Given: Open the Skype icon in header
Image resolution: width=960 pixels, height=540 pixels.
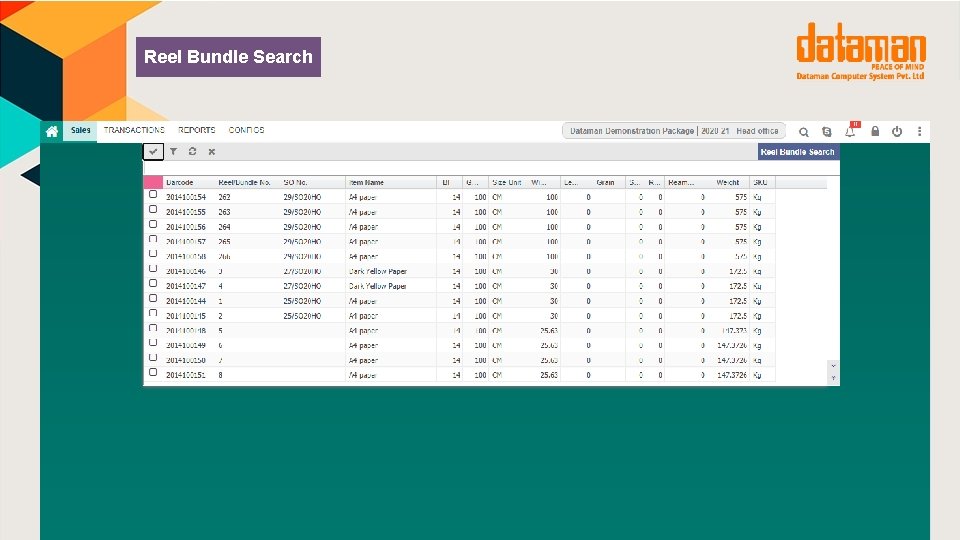Looking at the screenshot, I should coord(827,132).
